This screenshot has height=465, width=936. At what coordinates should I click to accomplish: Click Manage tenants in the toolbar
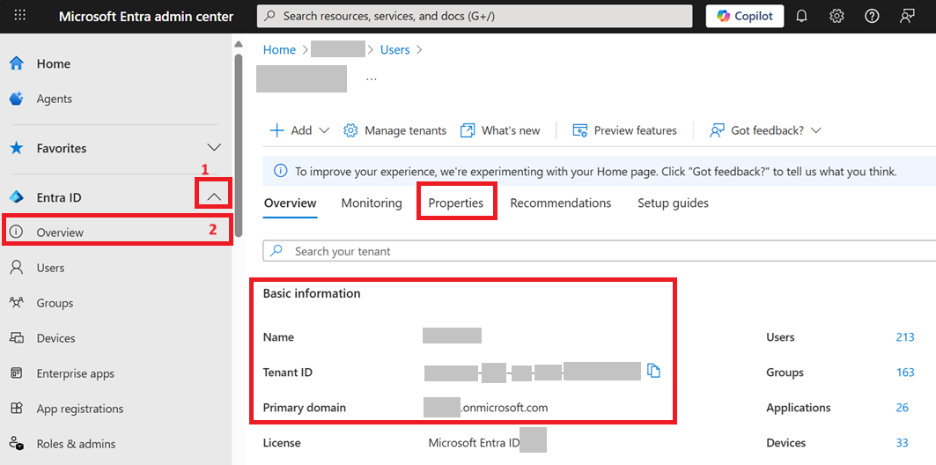[395, 131]
